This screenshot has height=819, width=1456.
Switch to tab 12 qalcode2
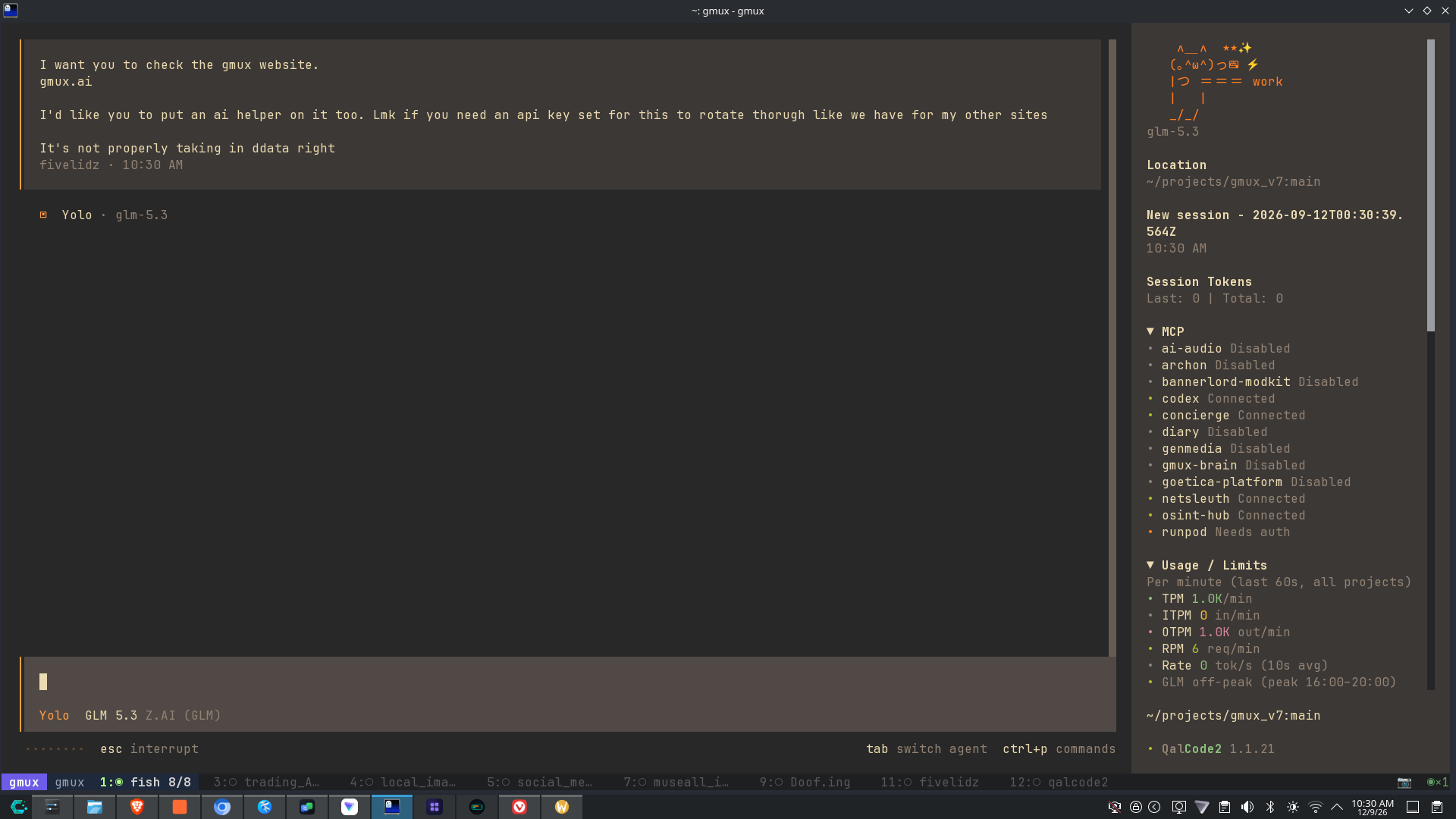click(1059, 782)
